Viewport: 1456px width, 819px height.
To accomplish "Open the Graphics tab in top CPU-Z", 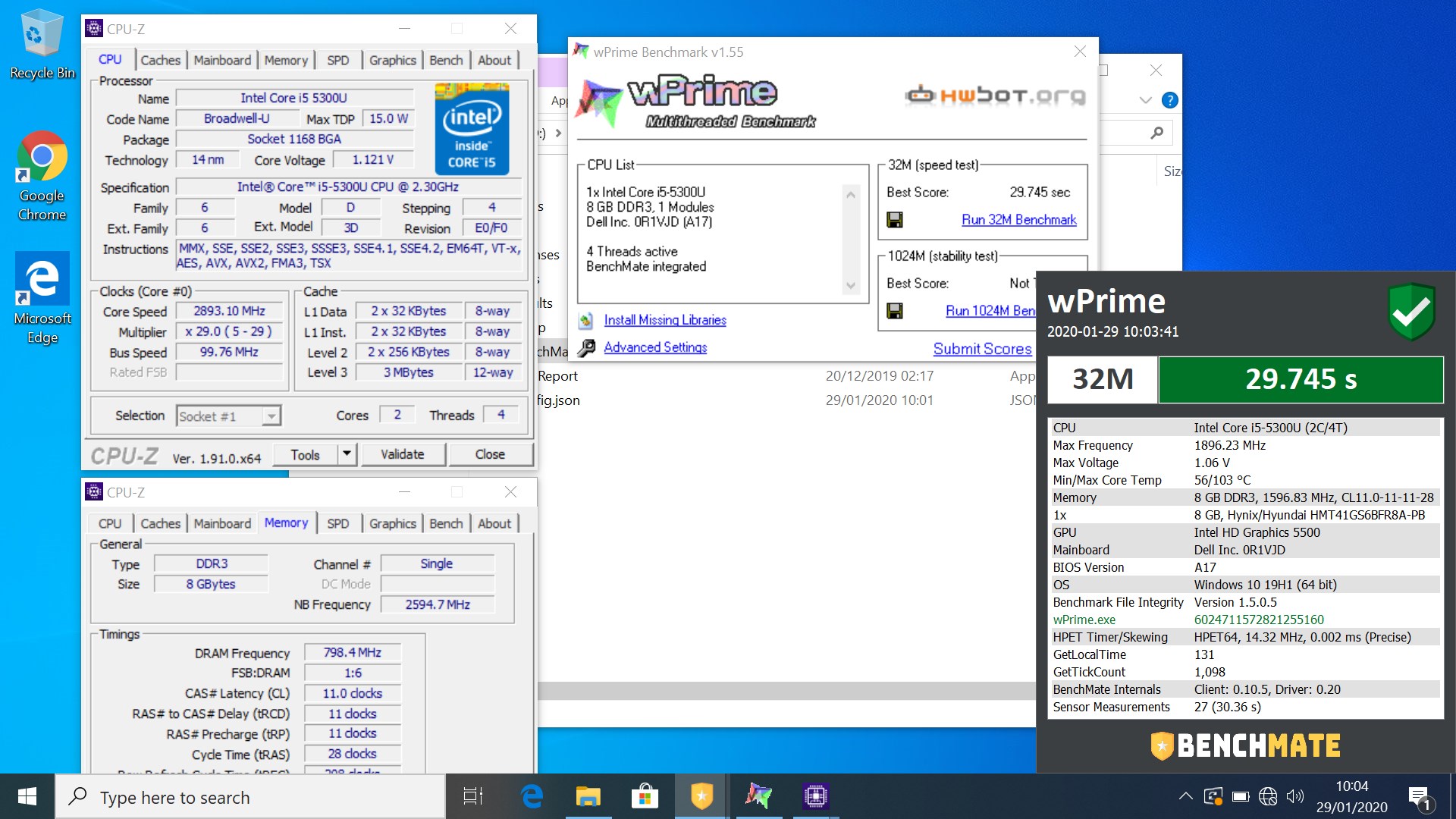I will point(392,60).
